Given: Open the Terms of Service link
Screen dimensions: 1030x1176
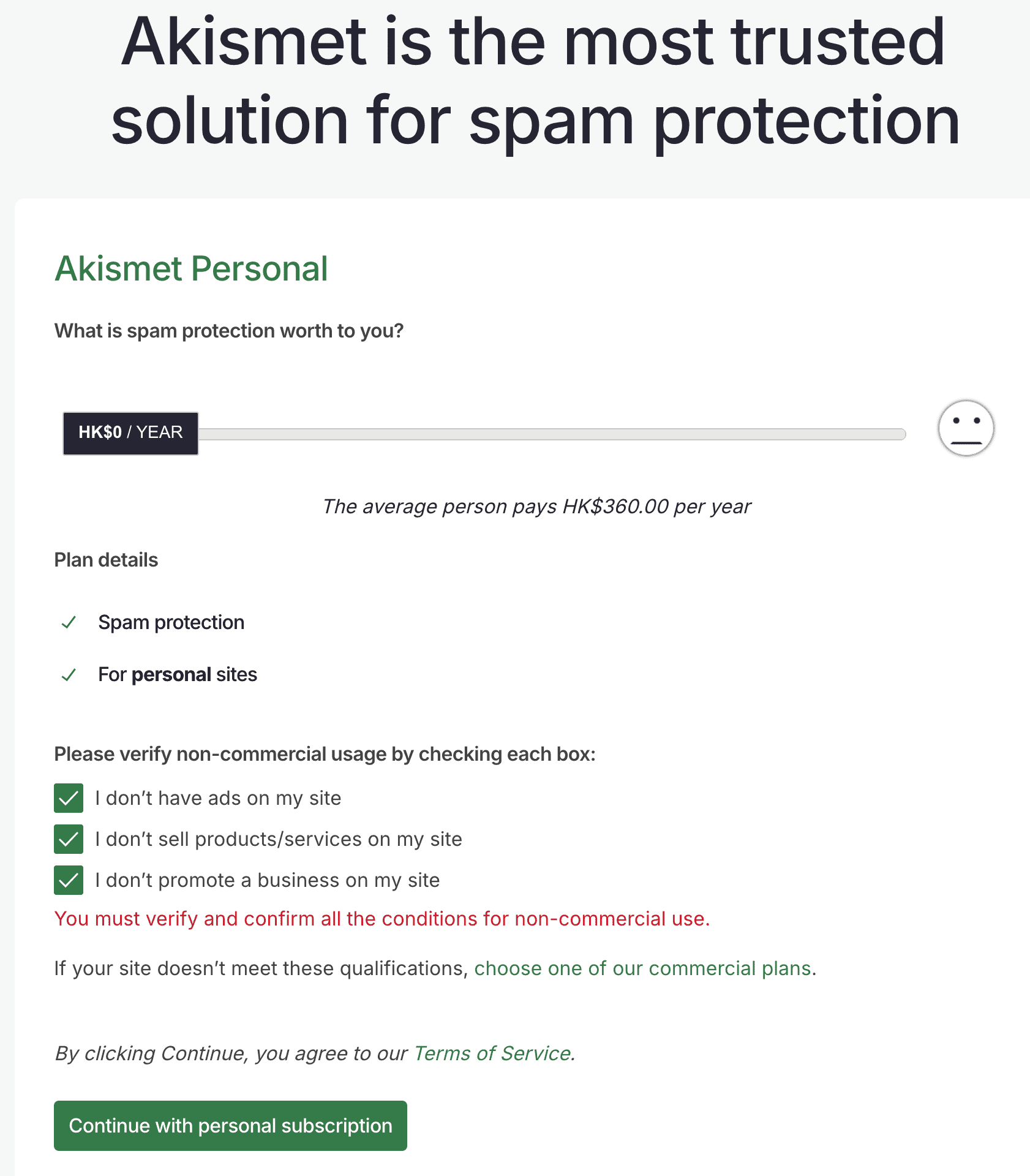Looking at the screenshot, I should point(492,1053).
